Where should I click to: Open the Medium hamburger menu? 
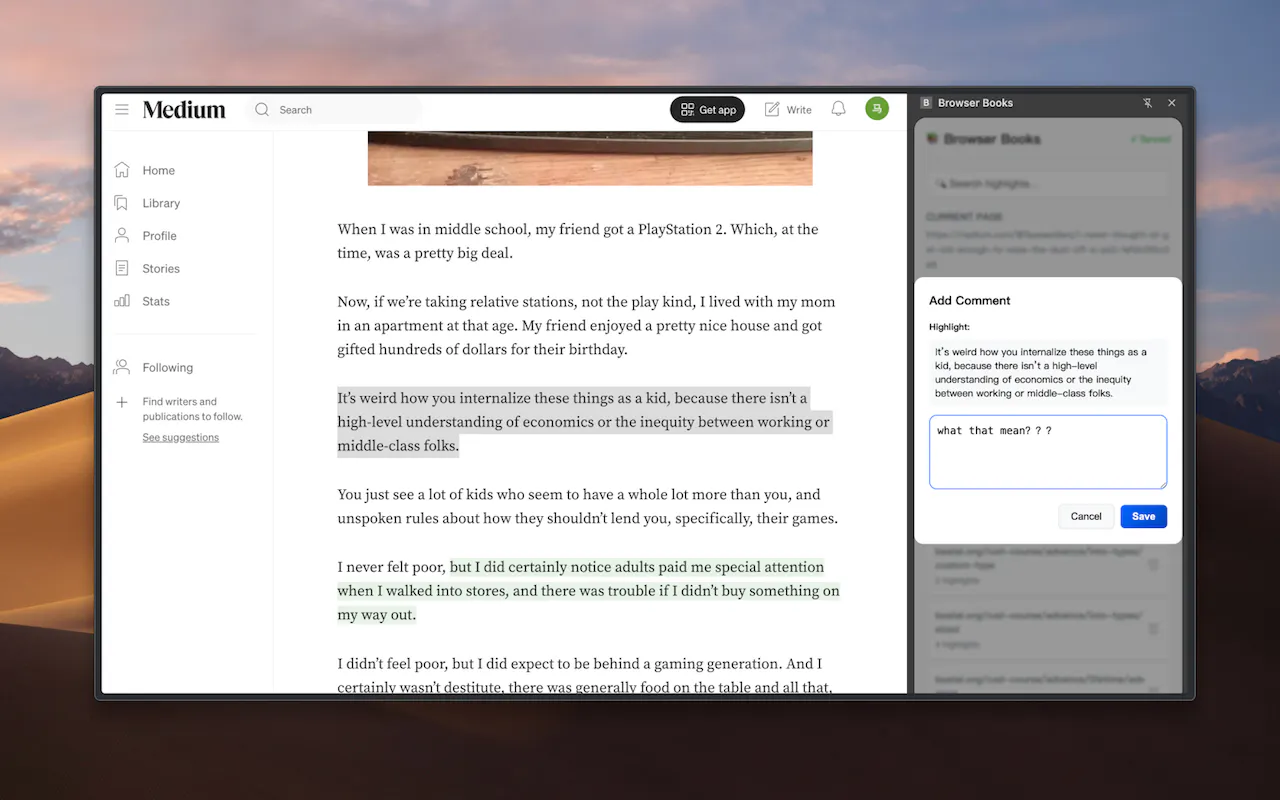tap(122, 110)
